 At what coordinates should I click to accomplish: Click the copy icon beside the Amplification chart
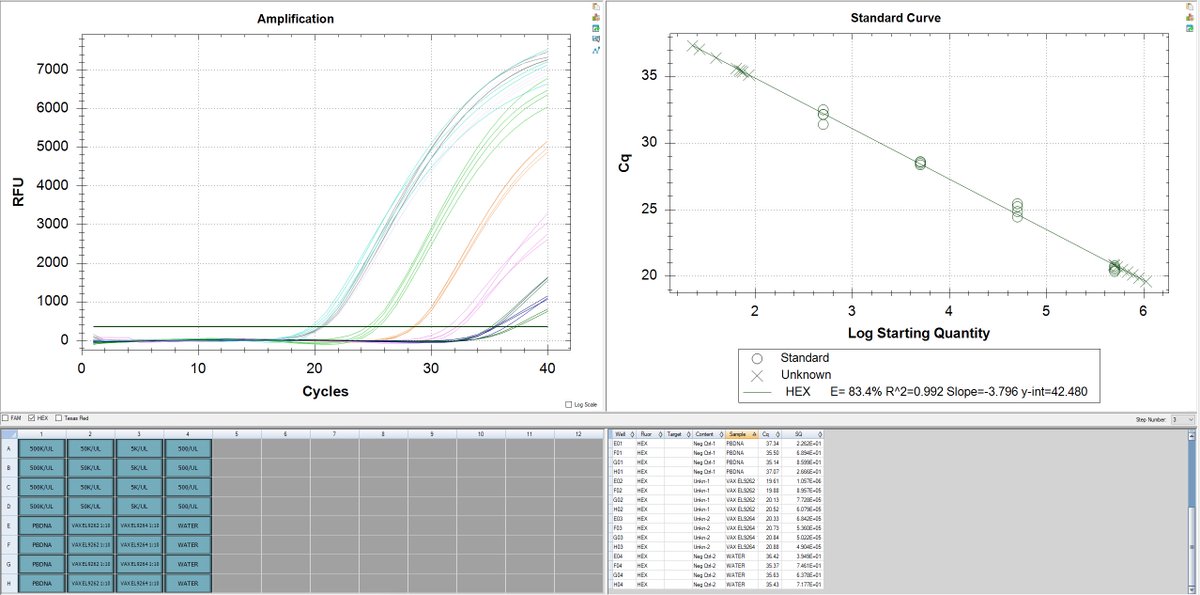[x=596, y=7]
